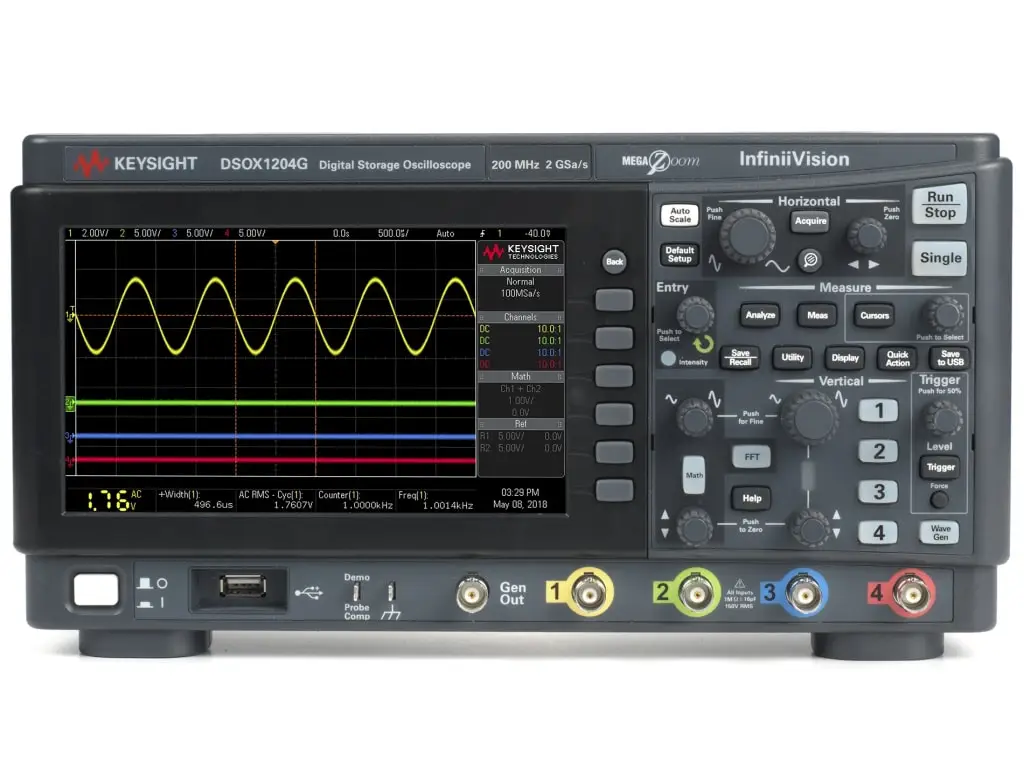The height and width of the screenshot is (768, 1024).
Task: Push the large Vertical scale knob
Action: pos(810,418)
